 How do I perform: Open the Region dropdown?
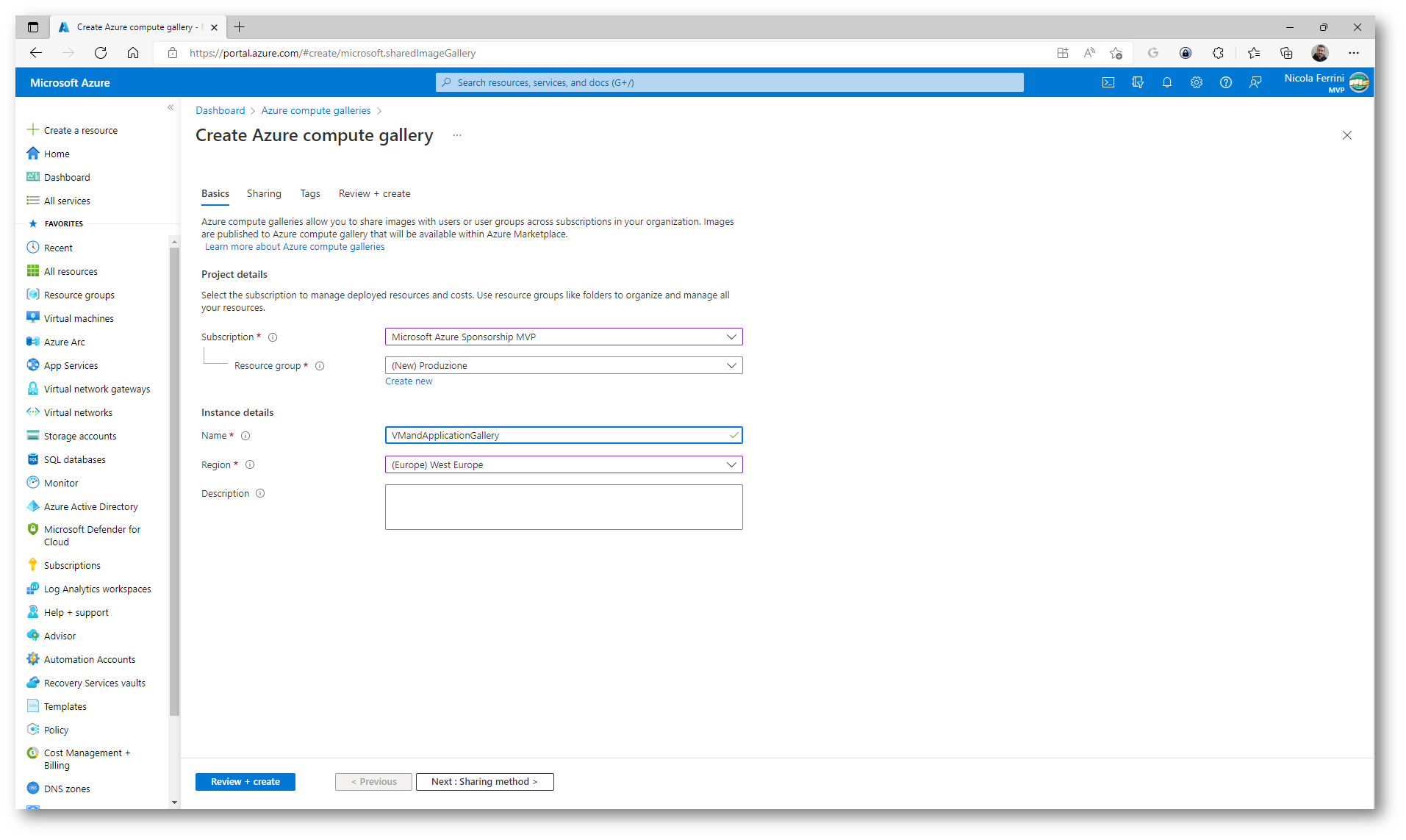(x=564, y=464)
